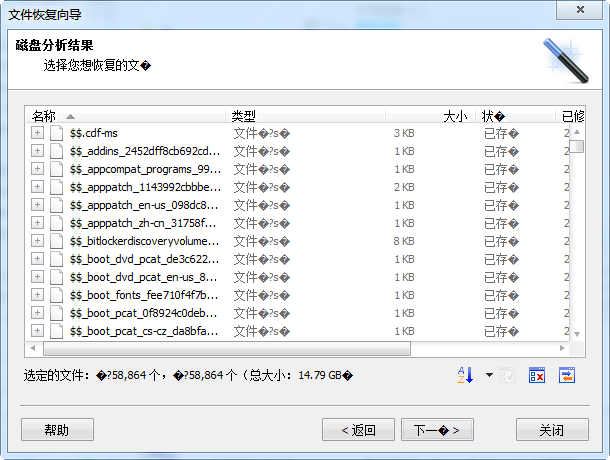This screenshot has height=460, width=610.
Task: Click the A-Z sort icon
Action: point(465,375)
